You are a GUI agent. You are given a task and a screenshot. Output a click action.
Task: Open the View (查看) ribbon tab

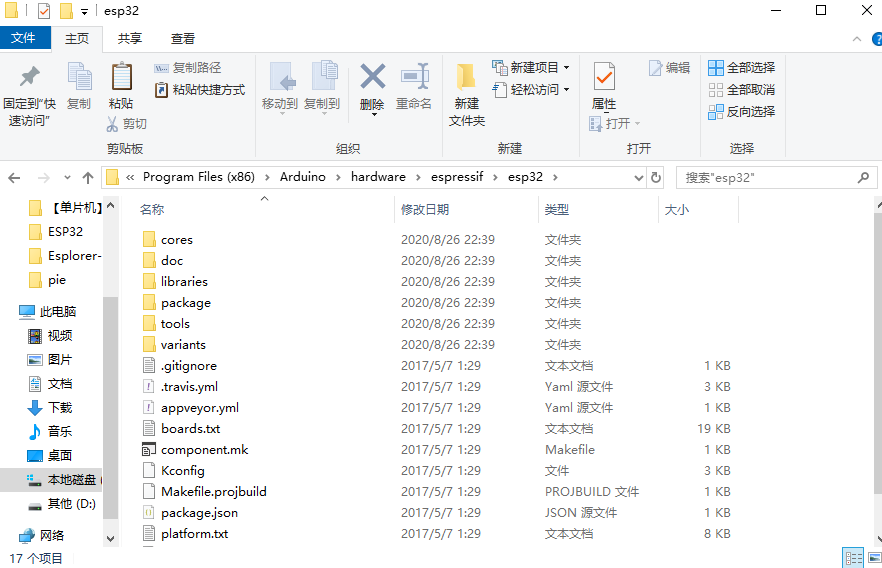coord(183,38)
